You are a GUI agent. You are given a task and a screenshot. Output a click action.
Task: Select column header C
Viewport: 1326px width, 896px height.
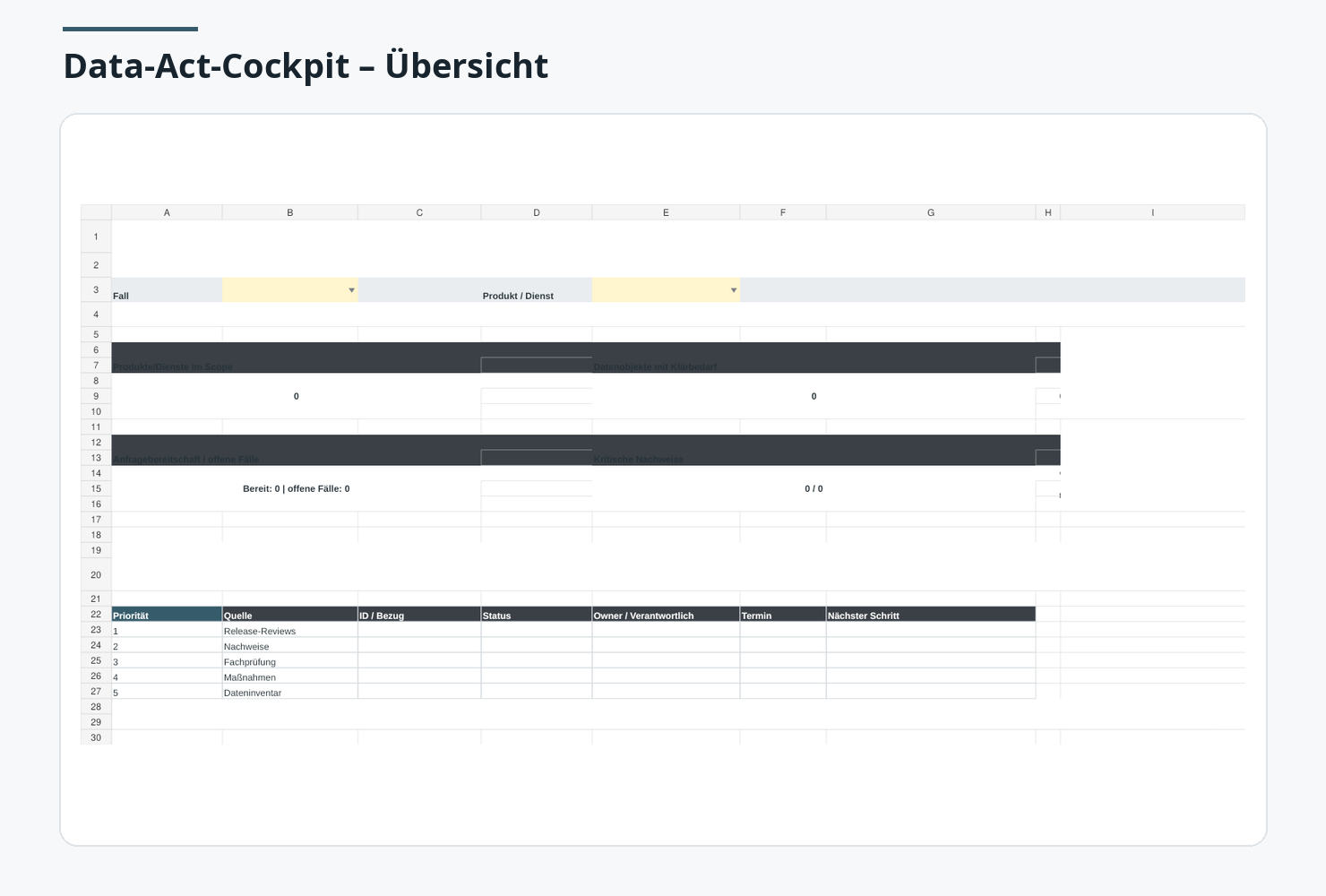[419, 212]
